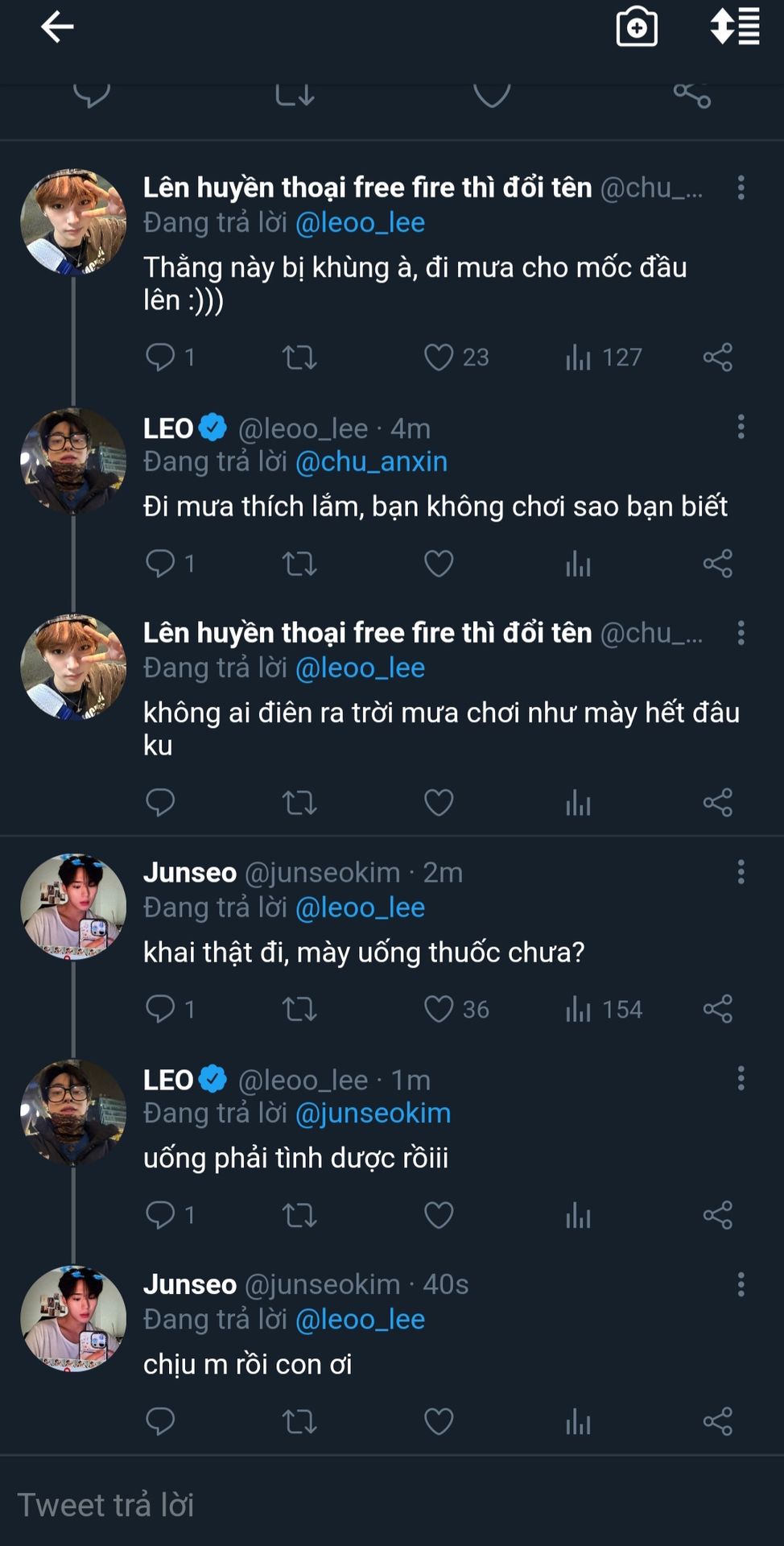Like LEO's "uống phải tình dược" reply
The image size is (784, 1546).
(x=439, y=1215)
